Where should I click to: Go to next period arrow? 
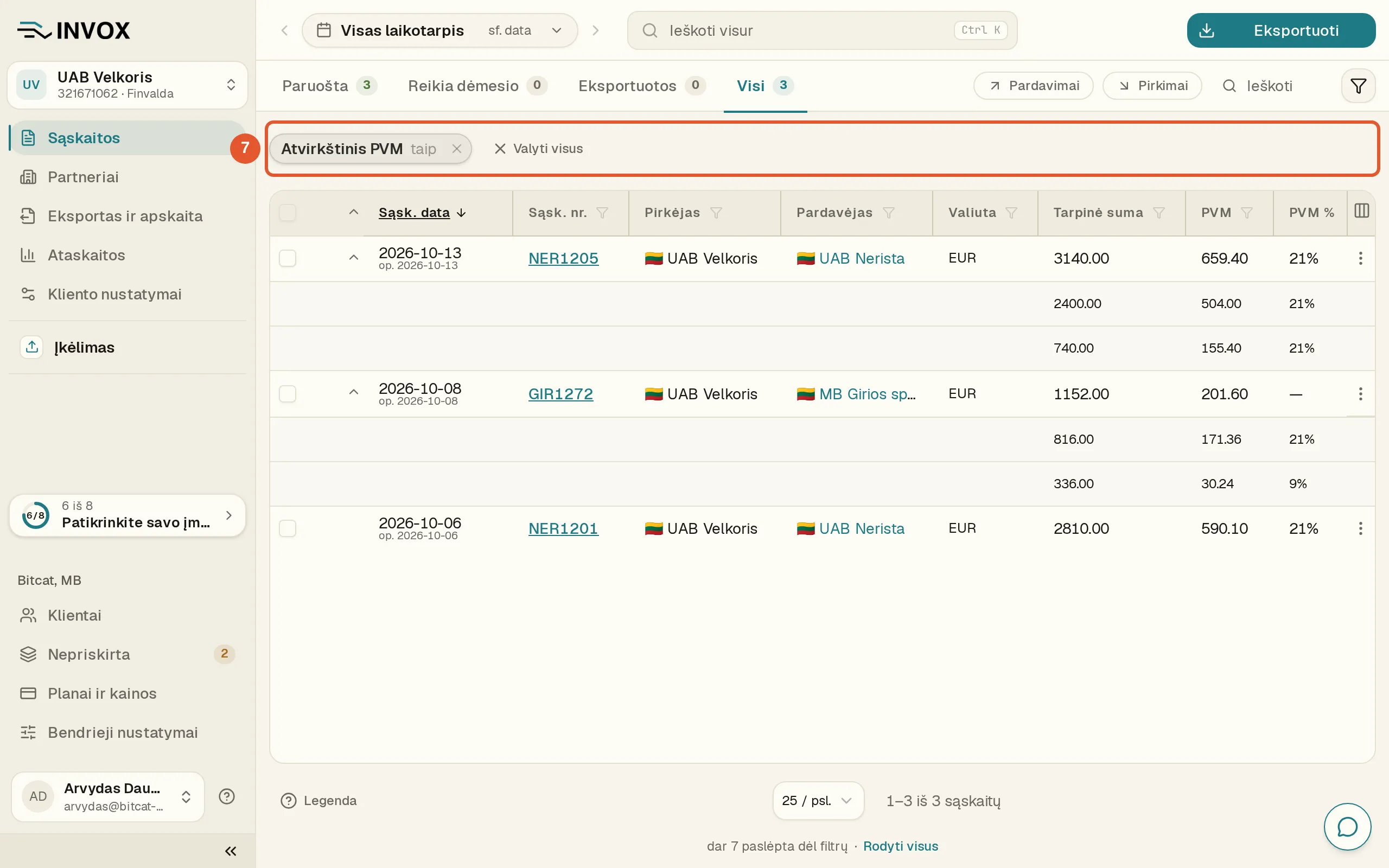coord(595,30)
